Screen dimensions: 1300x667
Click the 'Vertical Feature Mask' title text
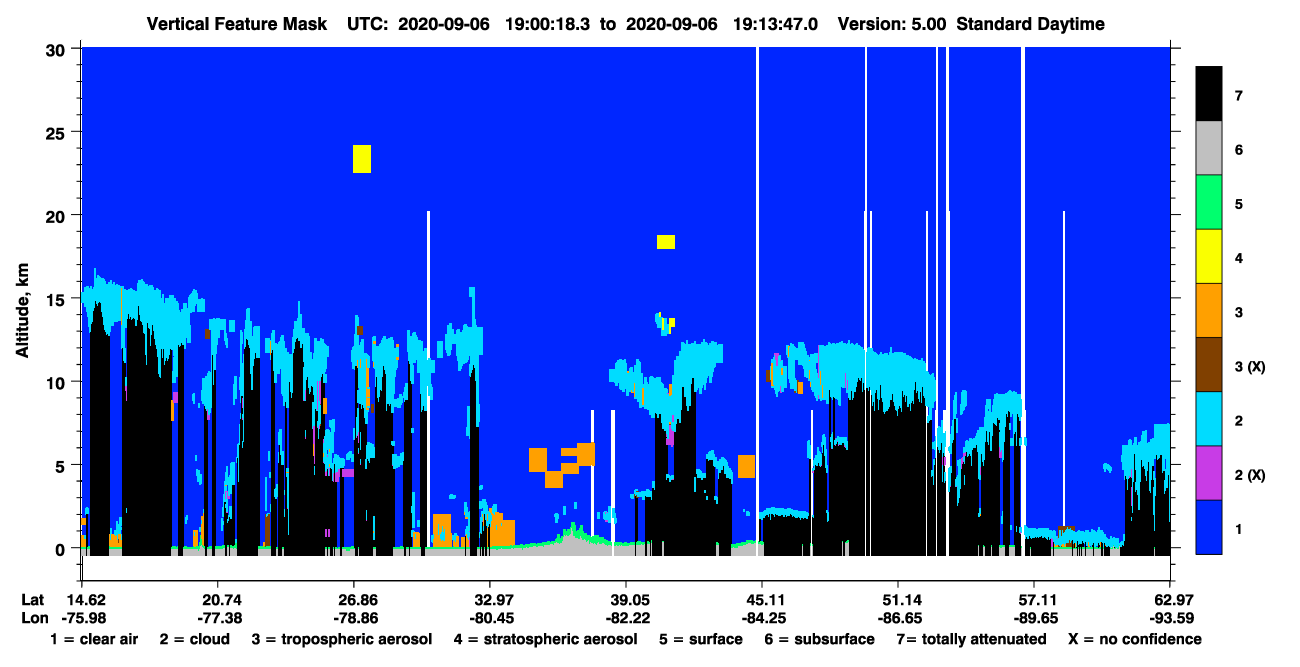click(236, 24)
